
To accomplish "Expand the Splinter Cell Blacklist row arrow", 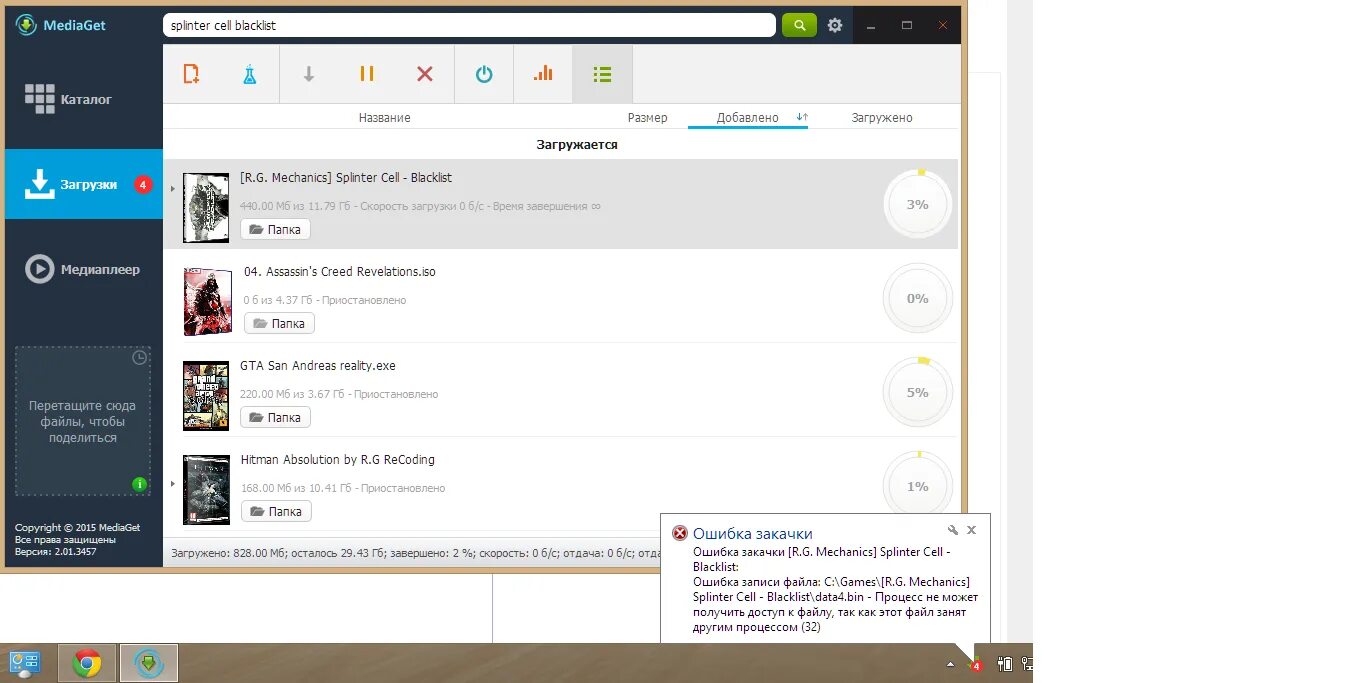I will pyautogui.click(x=173, y=188).
